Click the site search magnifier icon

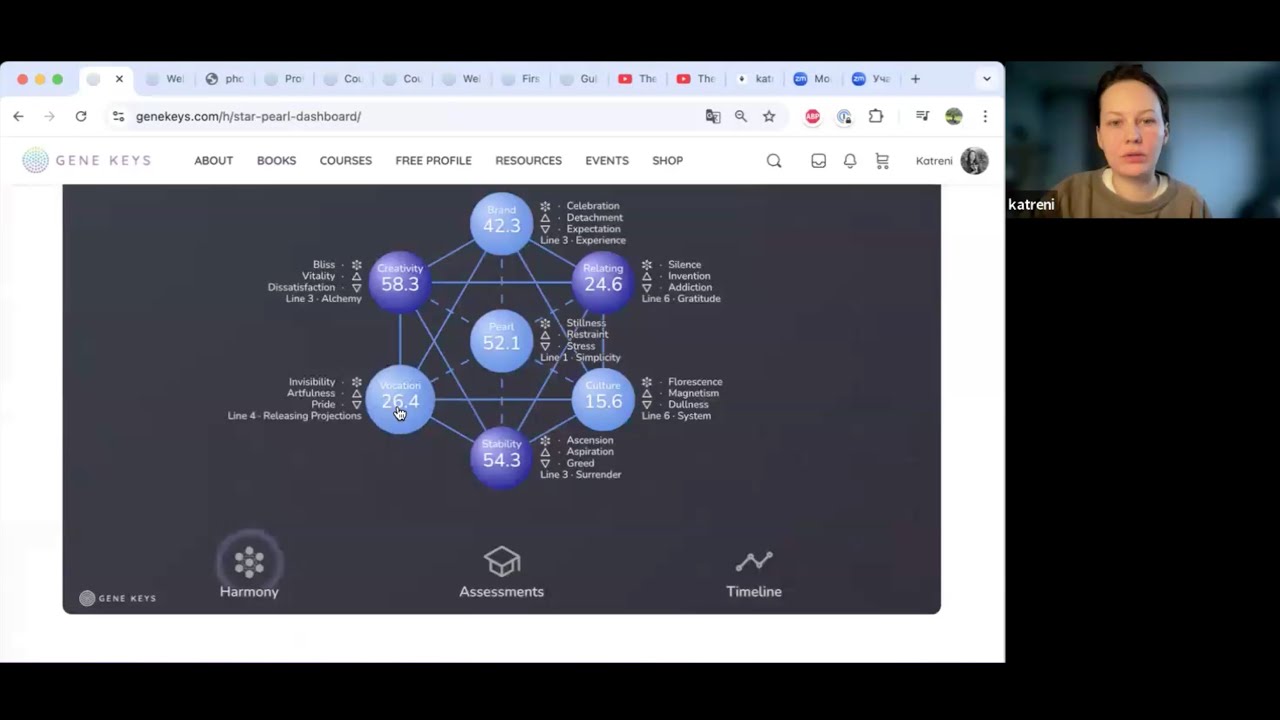(774, 161)
